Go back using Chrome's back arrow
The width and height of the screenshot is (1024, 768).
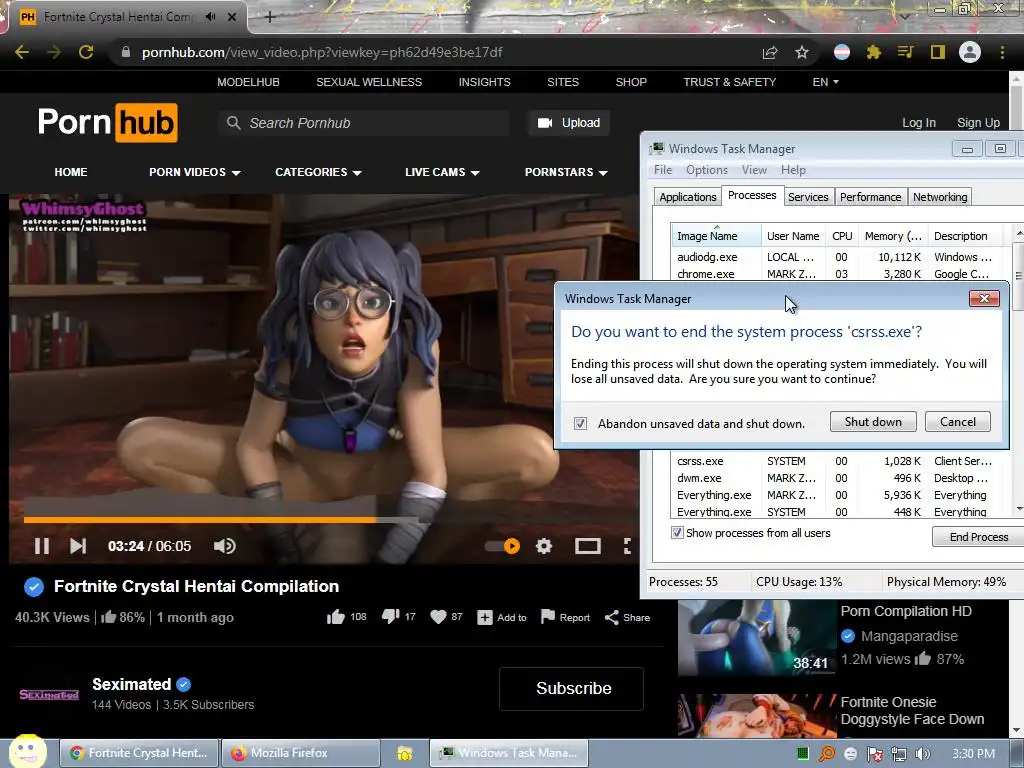(22, 52)
